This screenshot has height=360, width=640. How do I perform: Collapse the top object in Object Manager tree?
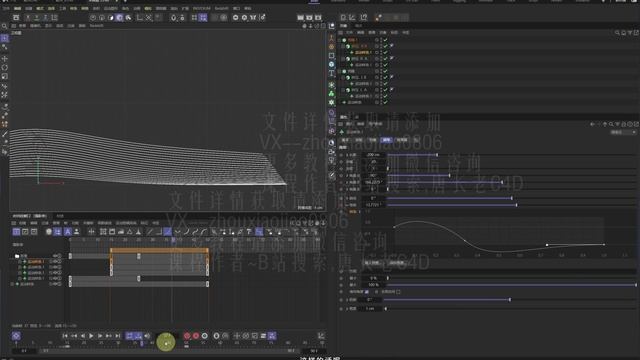click(340, 40)
